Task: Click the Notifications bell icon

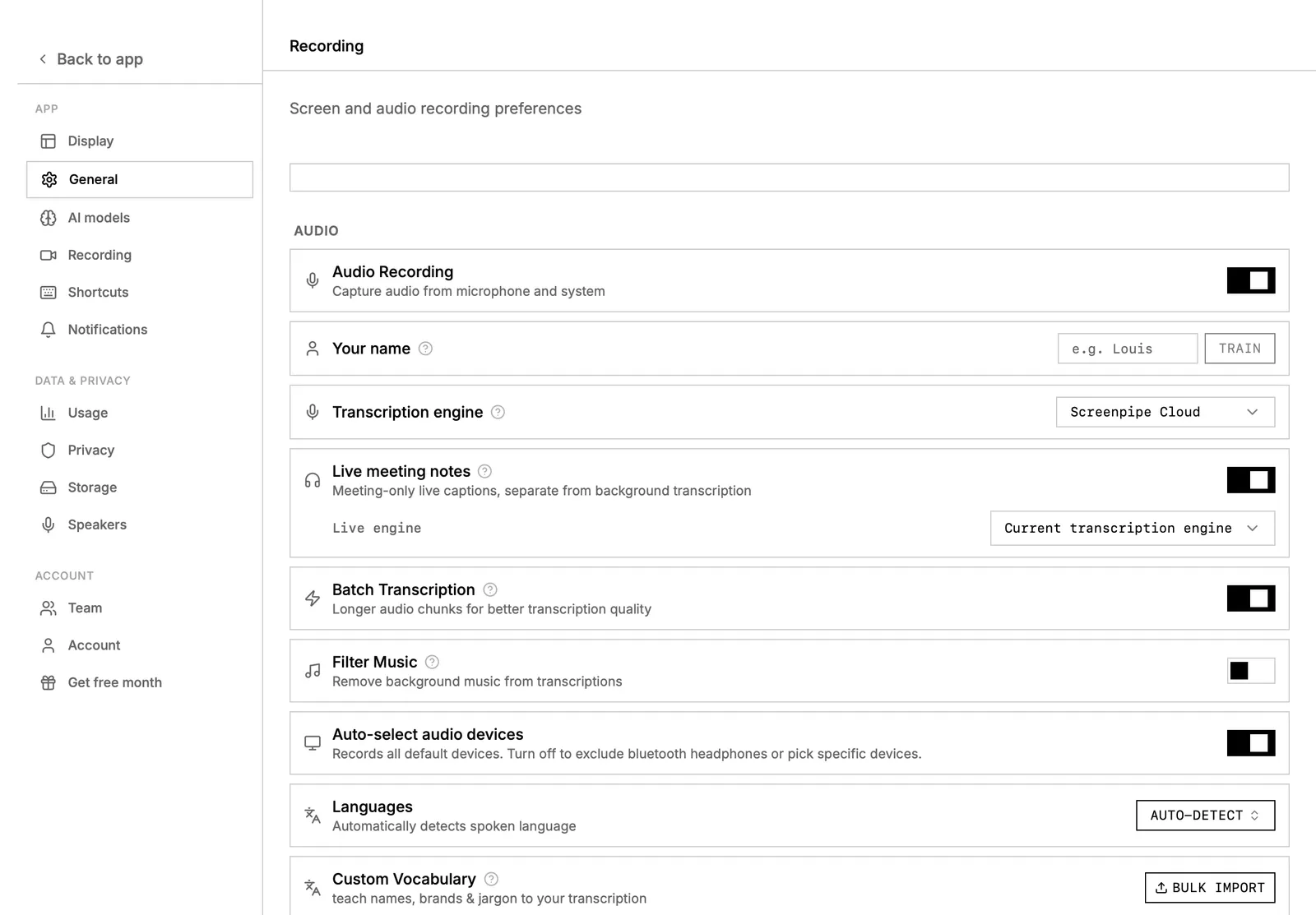Action: (x=49, y=330)
